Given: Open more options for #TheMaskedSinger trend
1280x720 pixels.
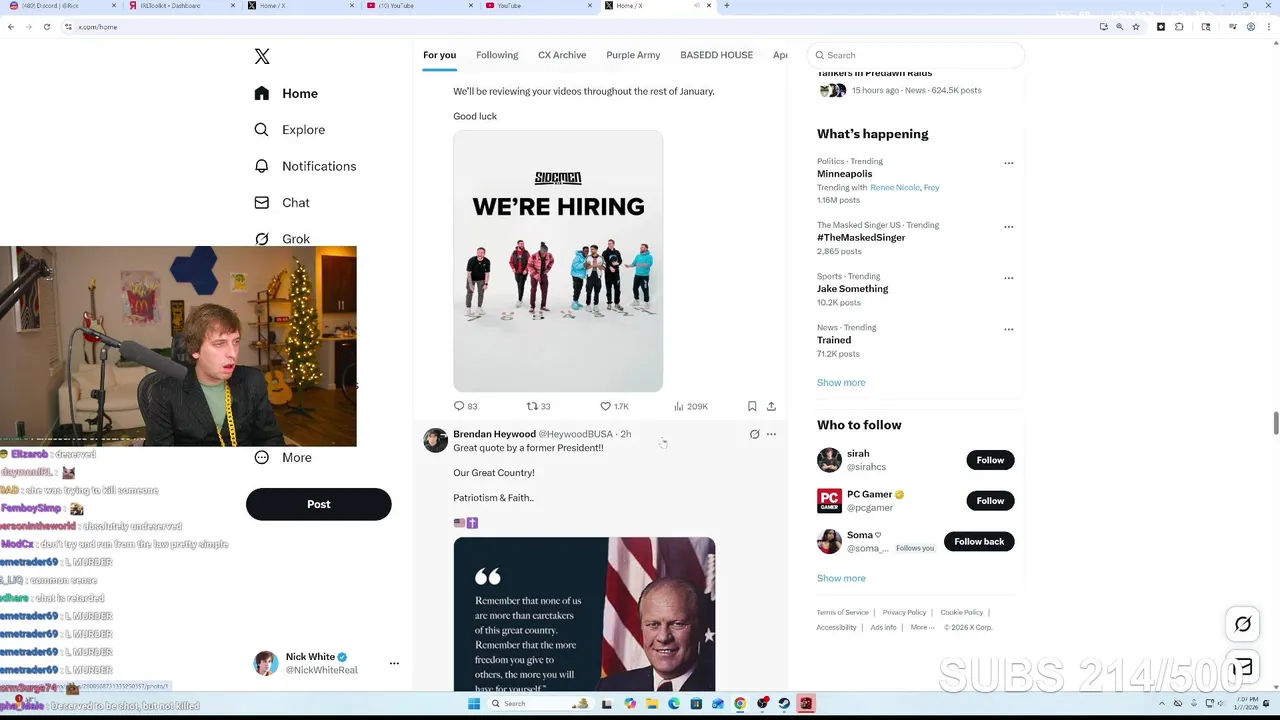Looking at the screenshot, I should [x=1008, y=227].
